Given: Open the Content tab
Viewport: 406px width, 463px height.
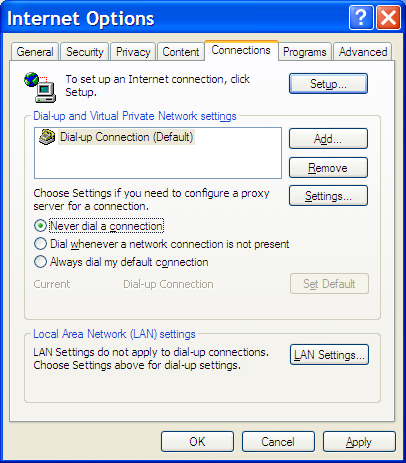Looking at the screenshot, I should point(181,52).
